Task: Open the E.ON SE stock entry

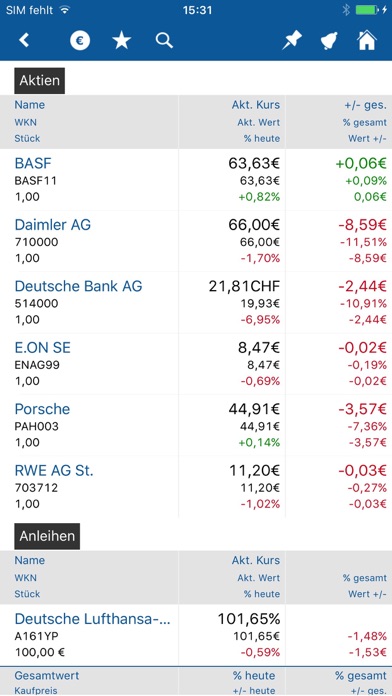Action: coord(196,364)
